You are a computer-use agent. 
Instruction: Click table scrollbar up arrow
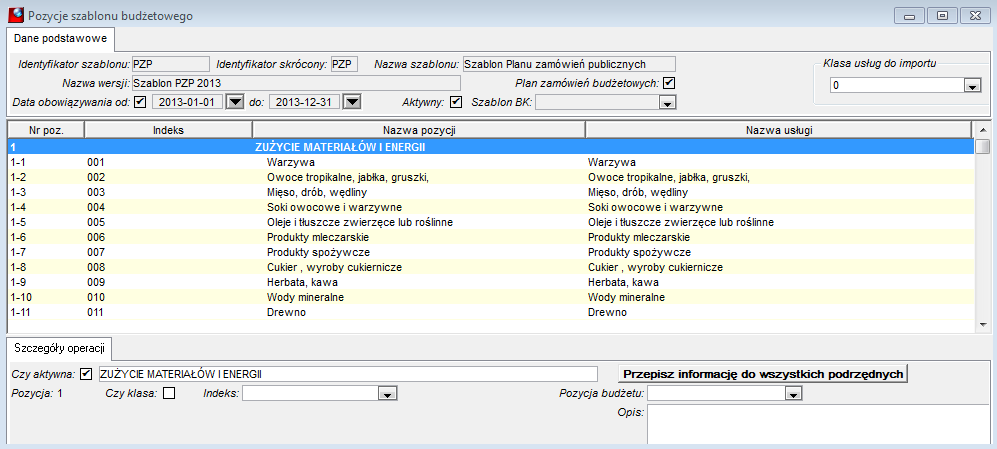[982, 128]
